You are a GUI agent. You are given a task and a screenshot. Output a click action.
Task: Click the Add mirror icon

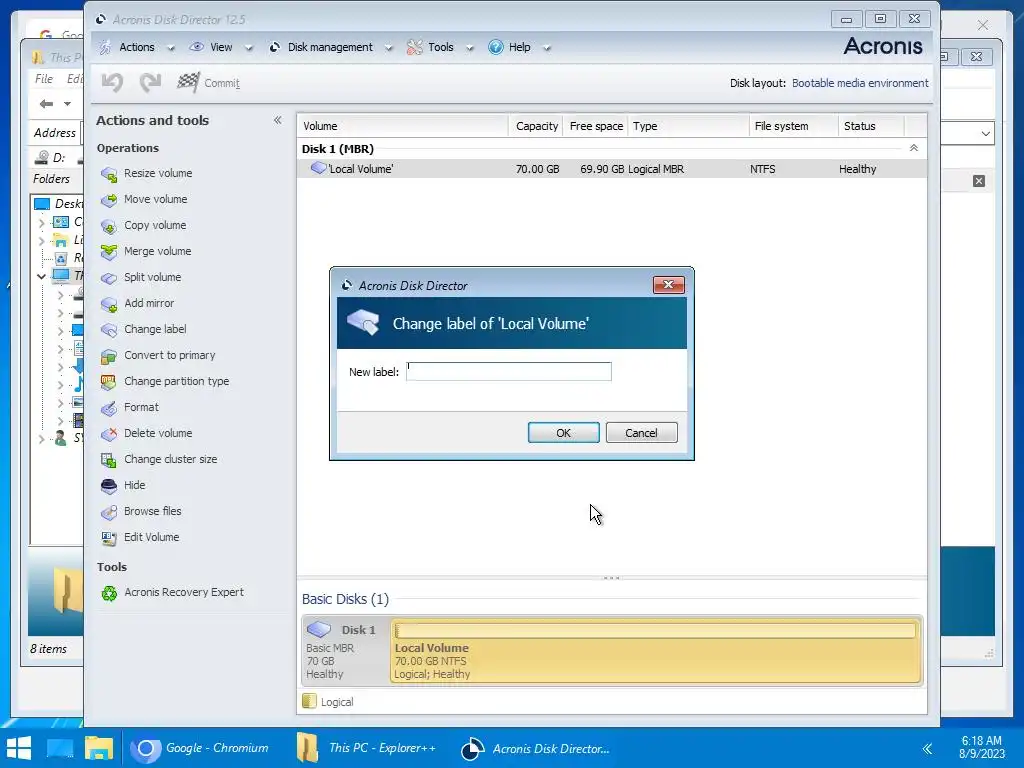pos(109,304)
